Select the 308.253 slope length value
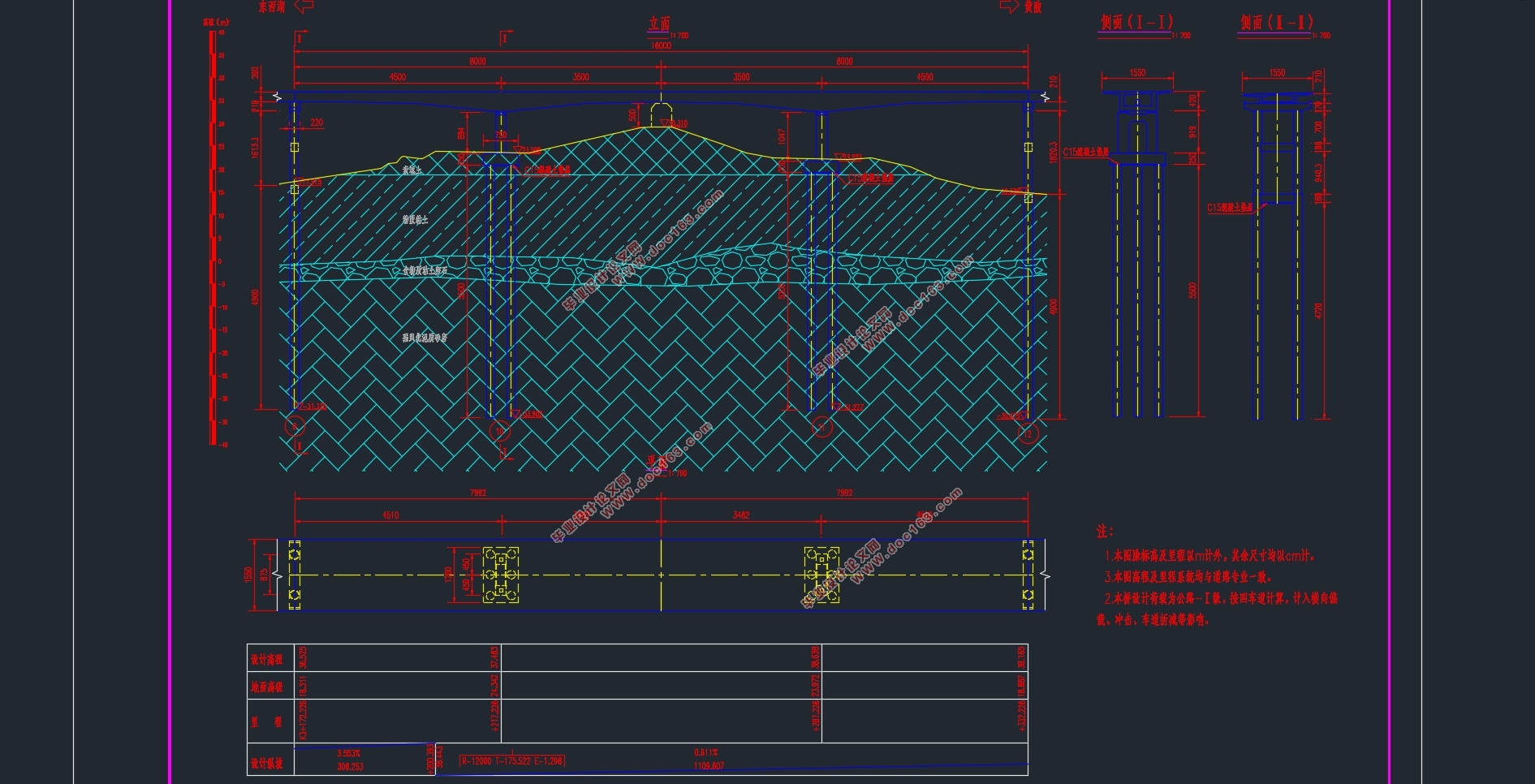The height and width of the screenshot is (784, 1535). tap(351, 766)
